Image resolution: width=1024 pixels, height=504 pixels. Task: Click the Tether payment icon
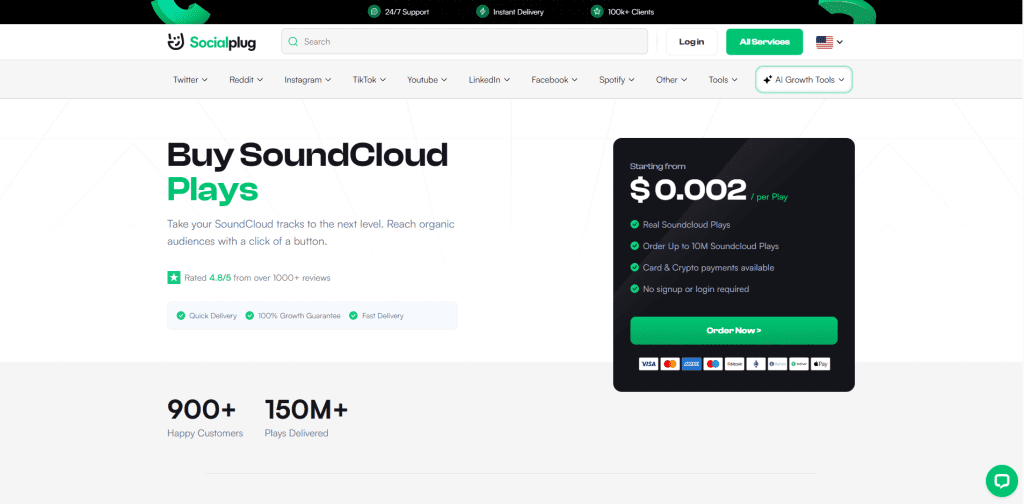tap(799, 364)
